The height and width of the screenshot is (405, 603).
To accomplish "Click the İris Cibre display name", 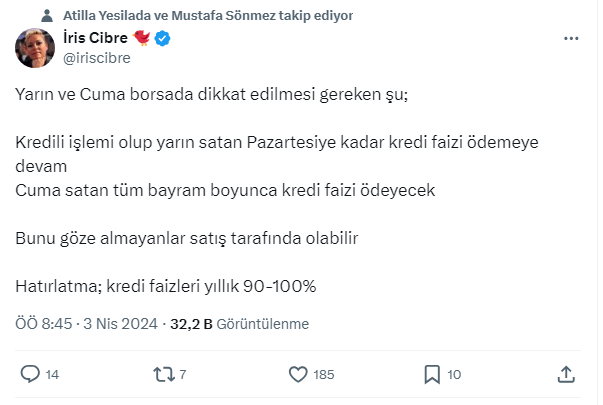I will tap(94, 39).
